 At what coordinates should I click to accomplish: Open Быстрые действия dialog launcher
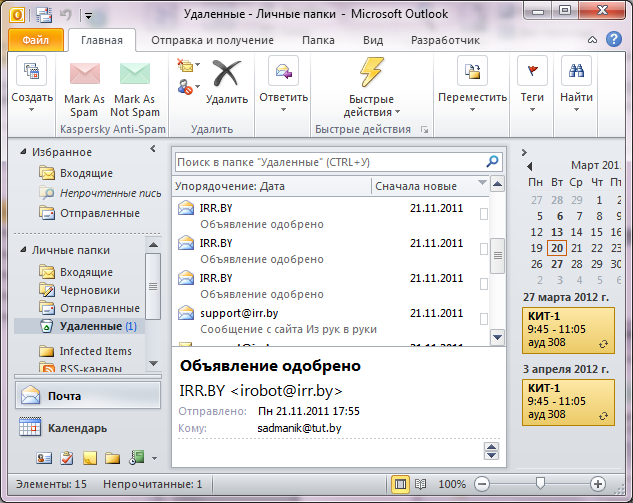(424, 130)
